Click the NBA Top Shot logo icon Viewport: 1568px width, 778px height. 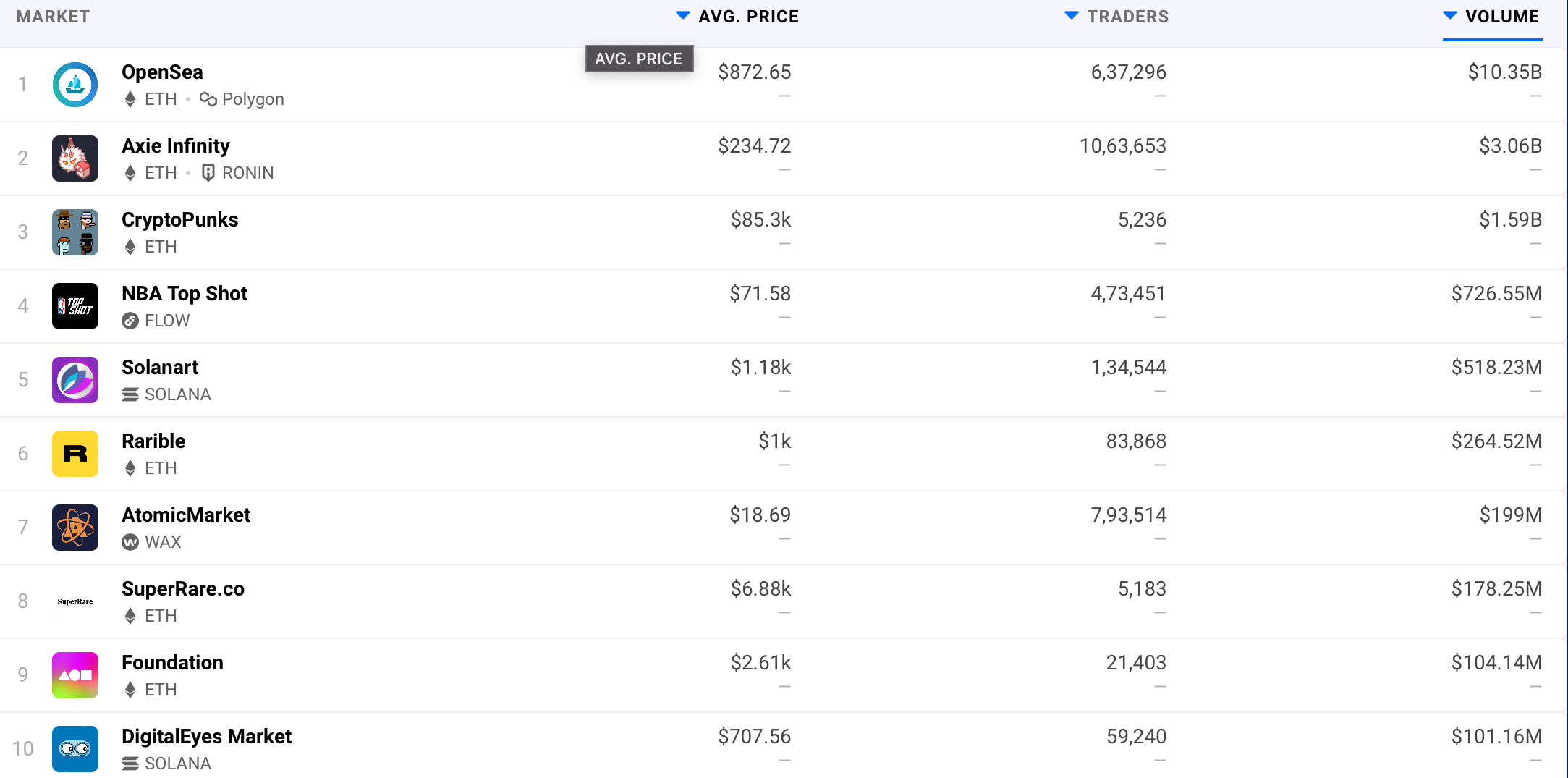(x=75, y=306)
